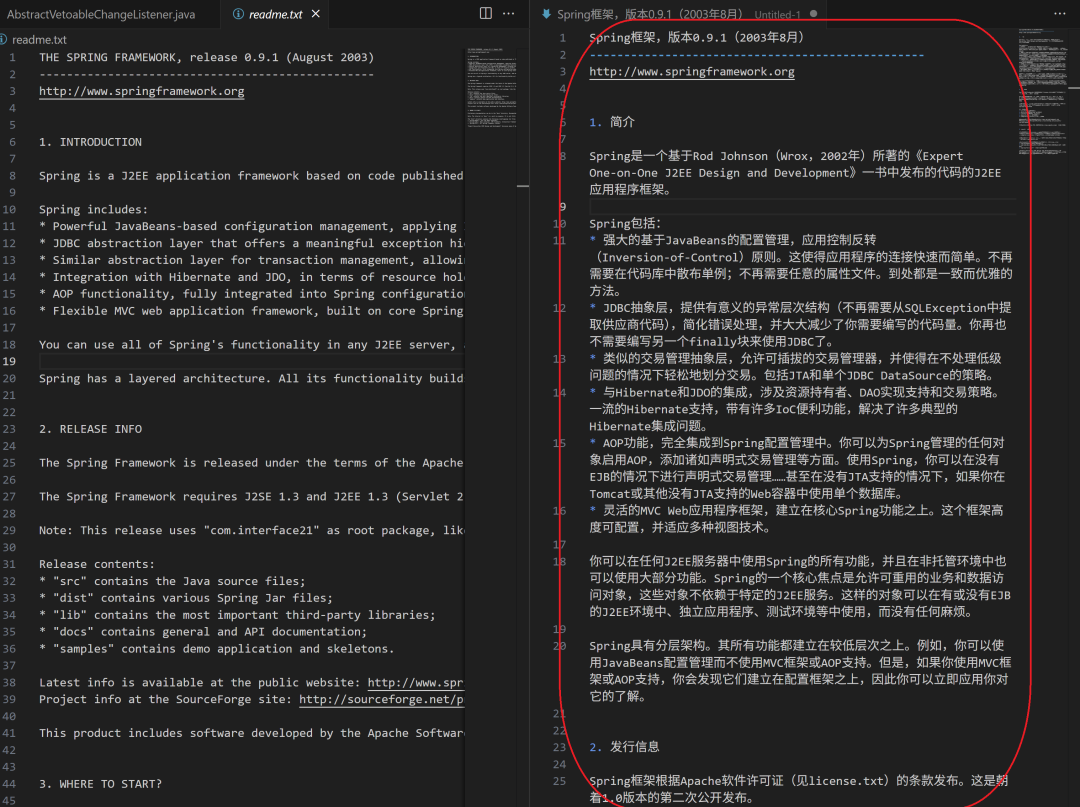The image size is (1080, 807).
Task: Click the '与Hibernate和JDO的集成' bullet in right editor
Action: 796,409
